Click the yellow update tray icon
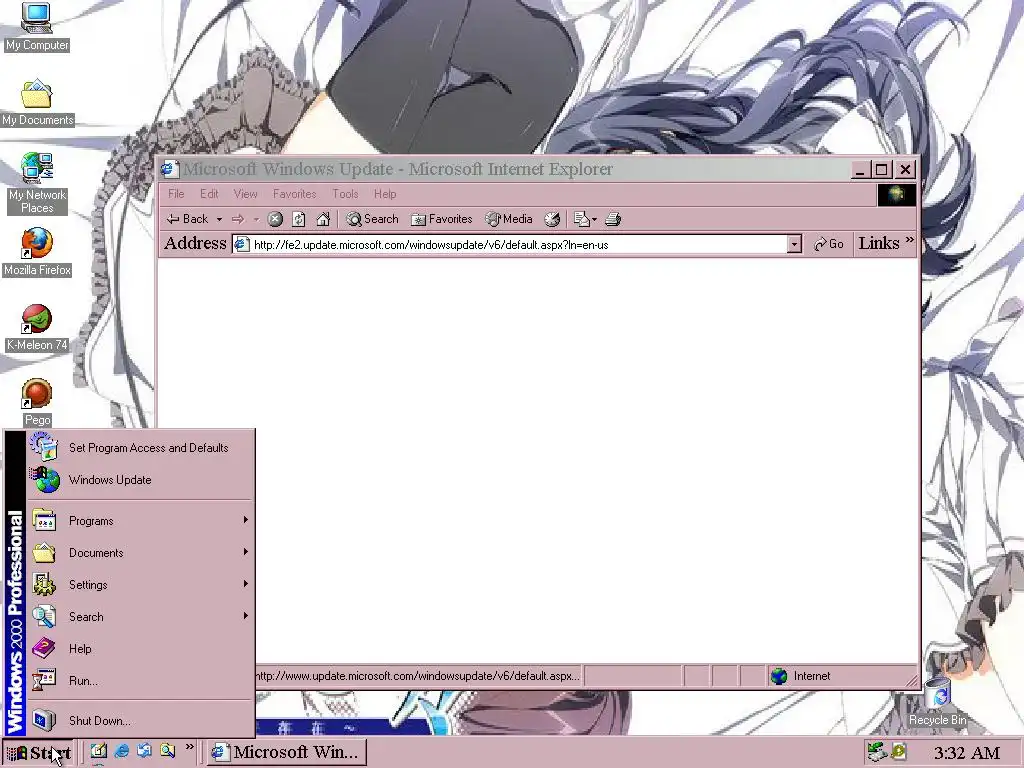1024x768 pixels. [899, 752]
